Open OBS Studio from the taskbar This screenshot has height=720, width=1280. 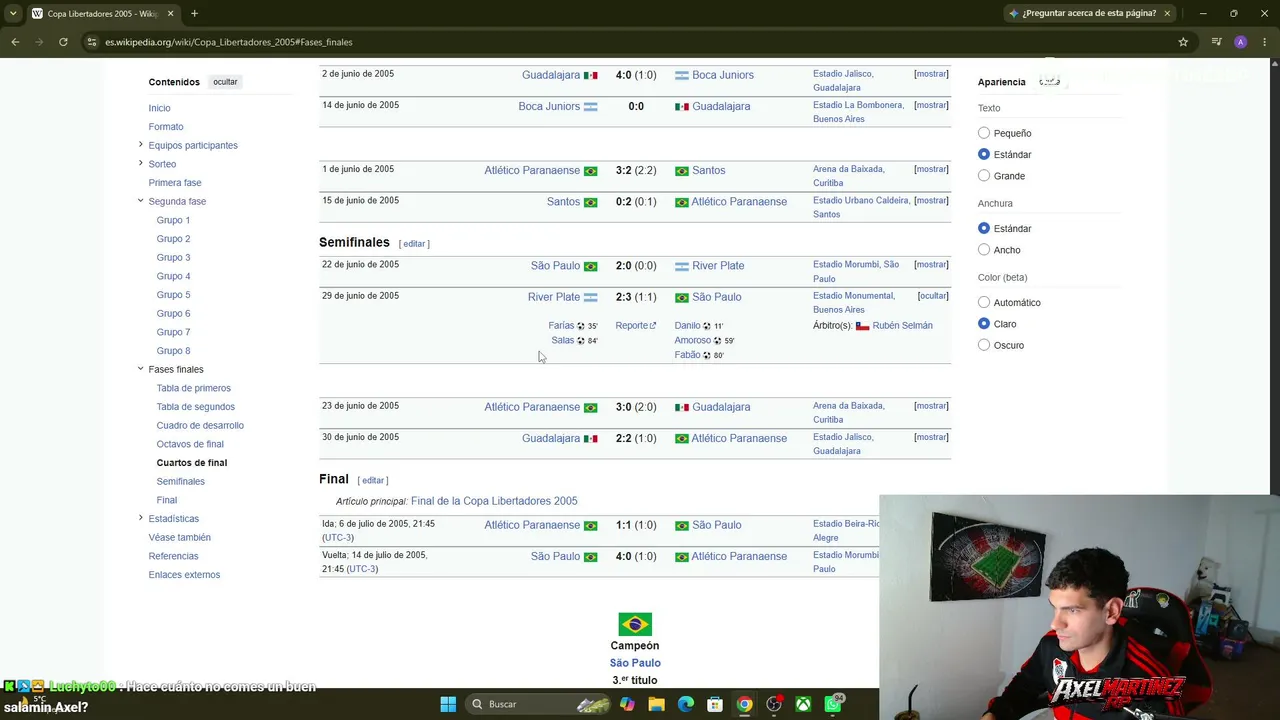774,704
